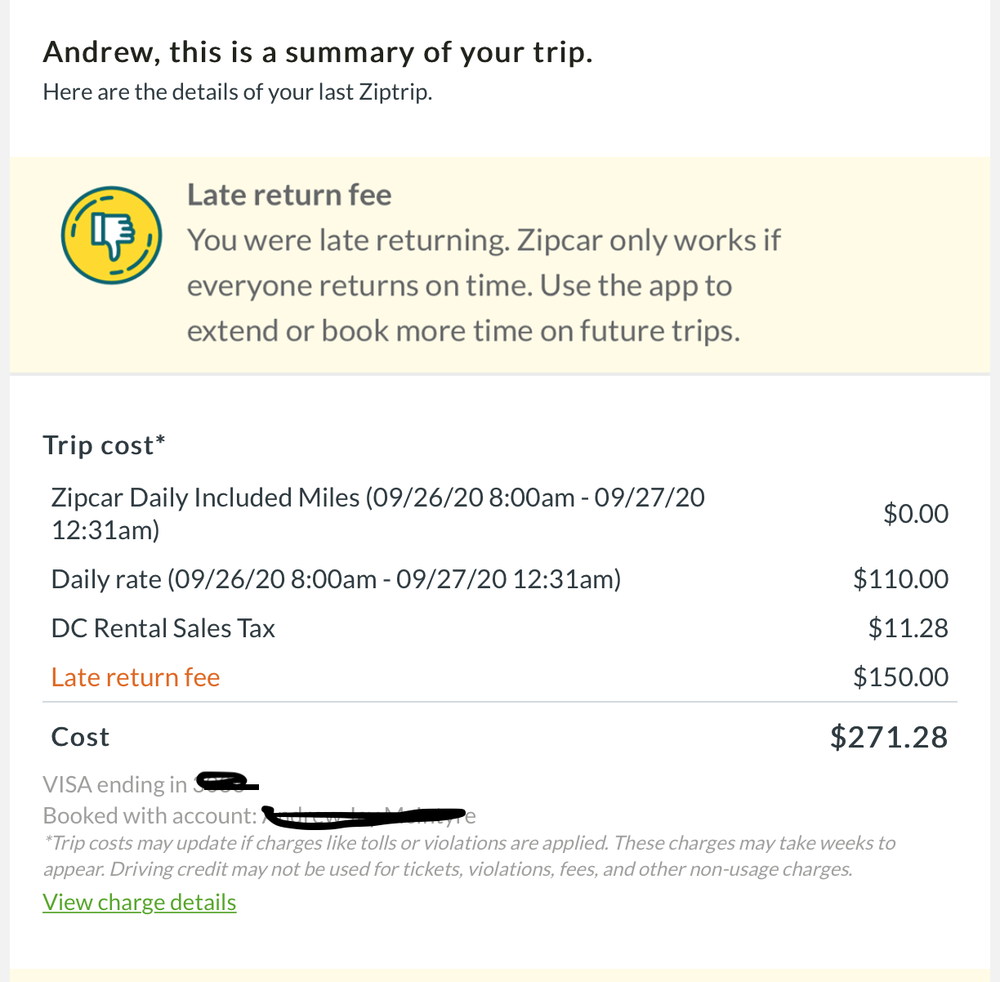The width and height of the screenshot is (1000, 982).
Task: Click the thumbs-down late return icon
Action: click(111, 236)
